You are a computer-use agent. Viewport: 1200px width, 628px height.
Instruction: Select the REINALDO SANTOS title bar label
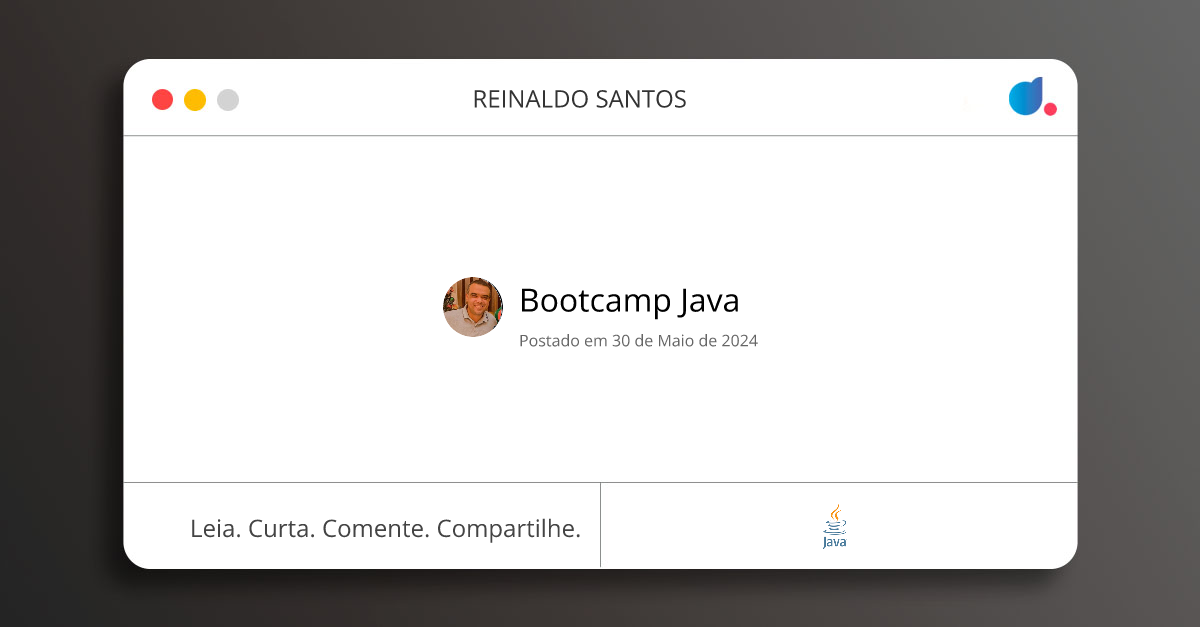[580, 98]
